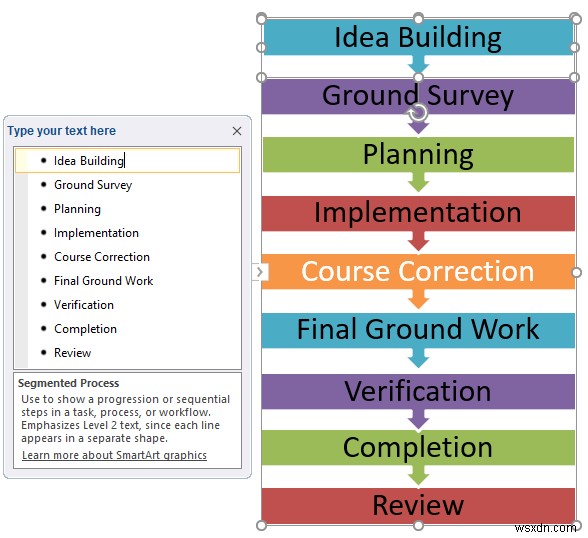Viewport: 588px width, 538px height.
Task: Click bottom-left corner handle of SmartArt frame
Action: [x=261, y=525]
